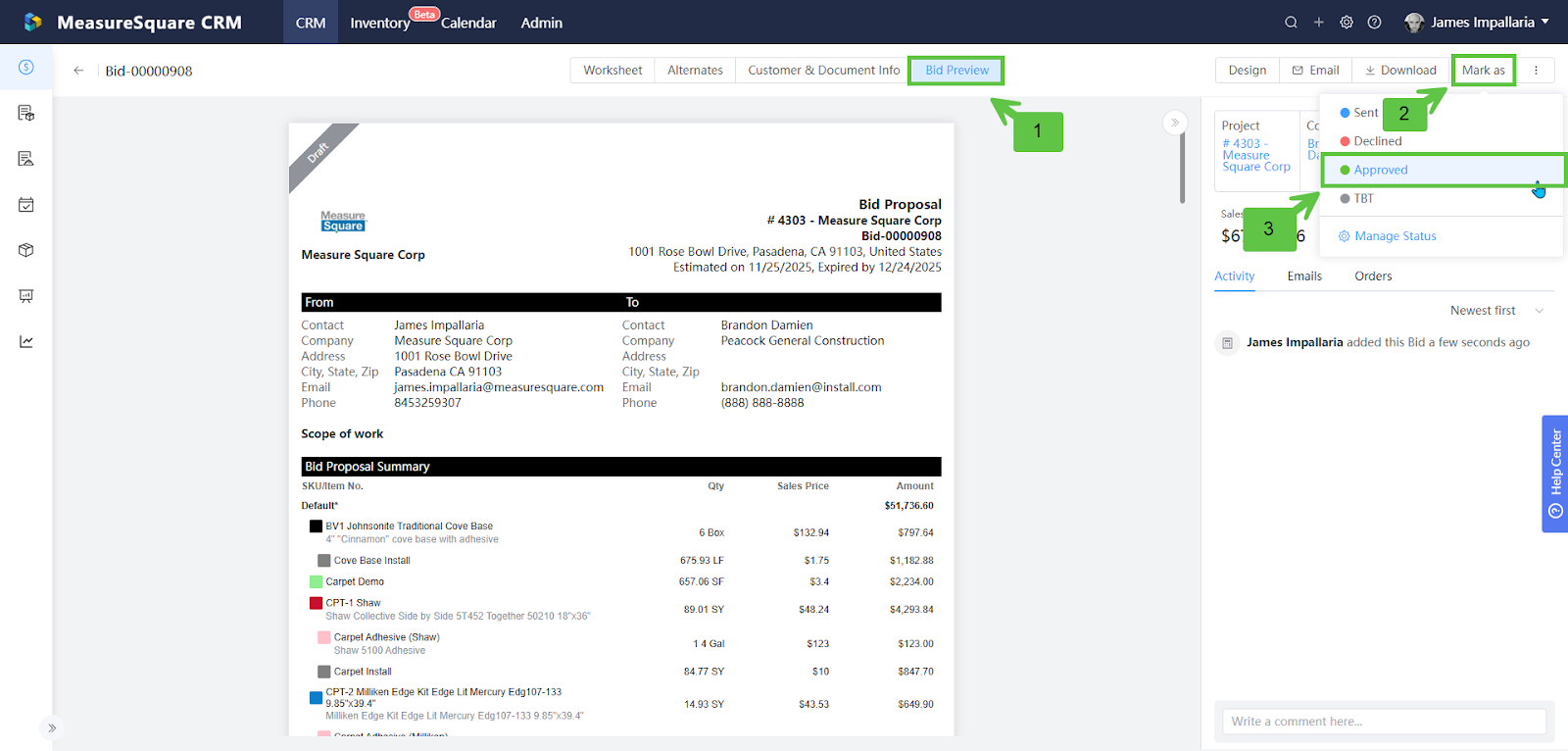Click the MeasureSquare logo icon
Screen dimensions: 1568x751
pyautogui.click(x=32, y=22)
